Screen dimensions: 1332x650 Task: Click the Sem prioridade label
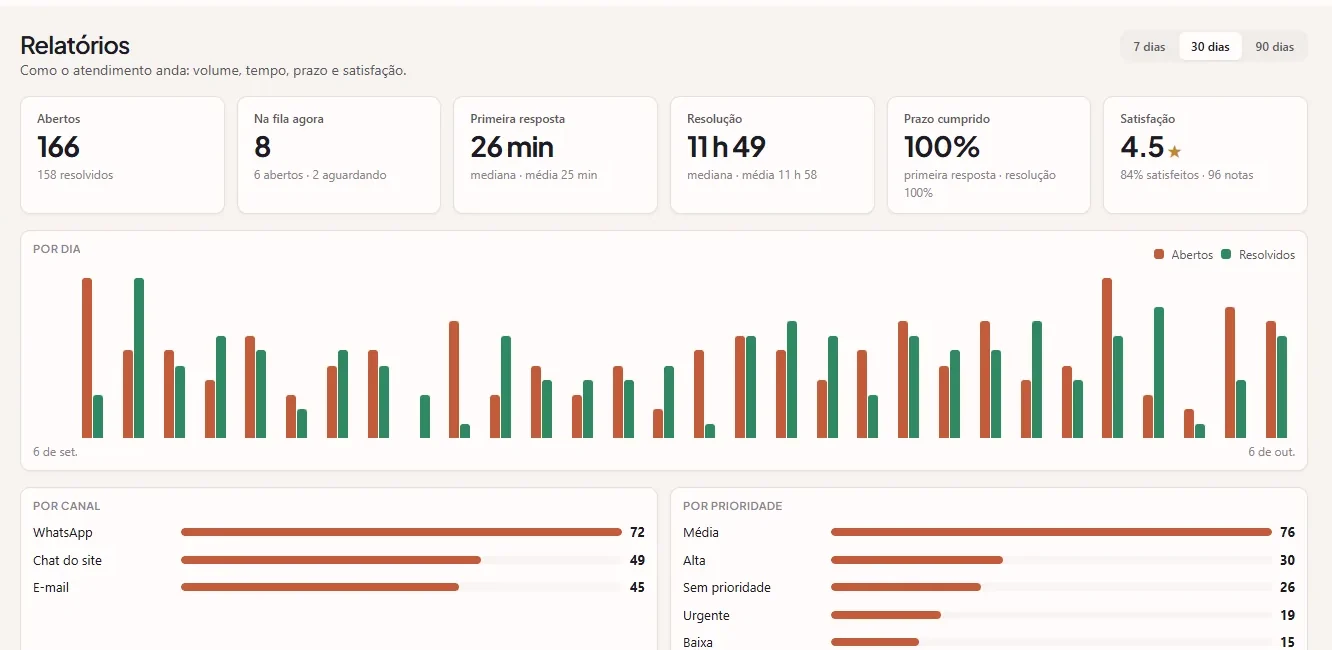[727, 588]
